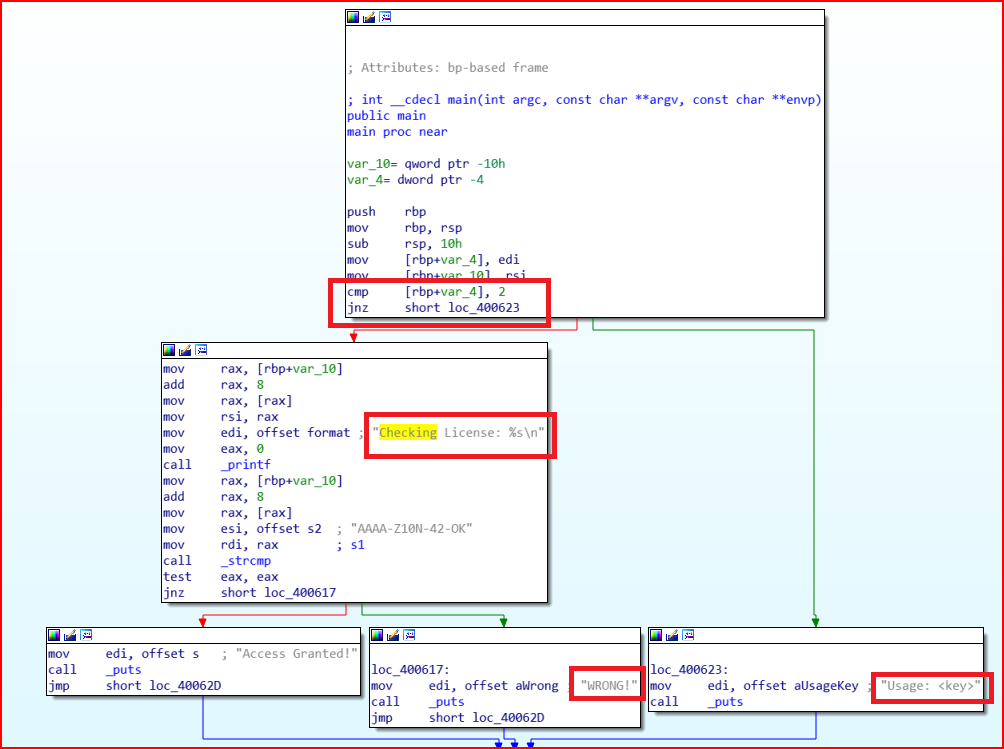1004x749 pixels.
Task: Select the group-nodes icon on the main block
Action: click(x=386, y=17)
